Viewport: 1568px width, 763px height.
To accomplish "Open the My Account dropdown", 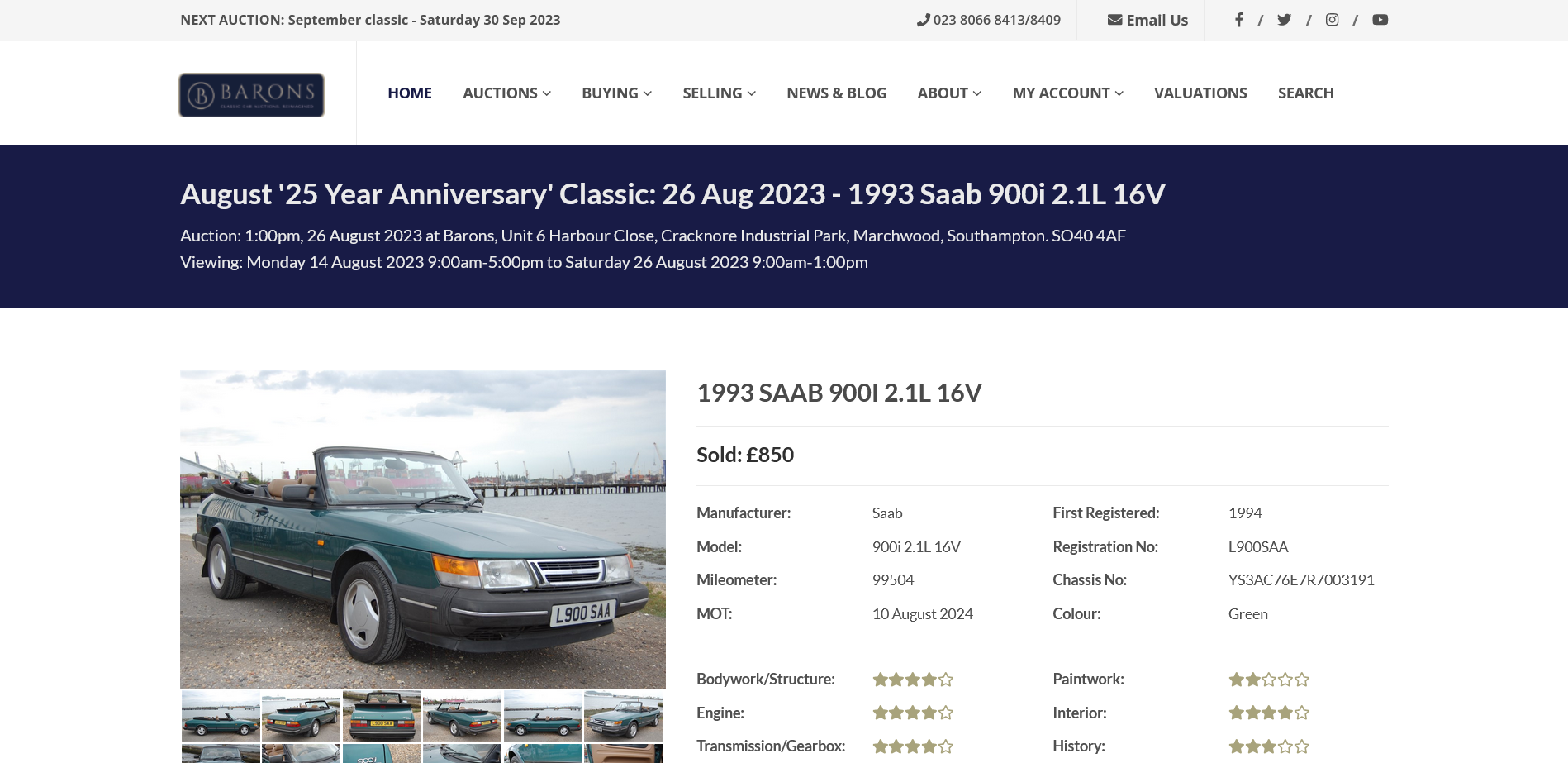I will (x=1067, y=93).
